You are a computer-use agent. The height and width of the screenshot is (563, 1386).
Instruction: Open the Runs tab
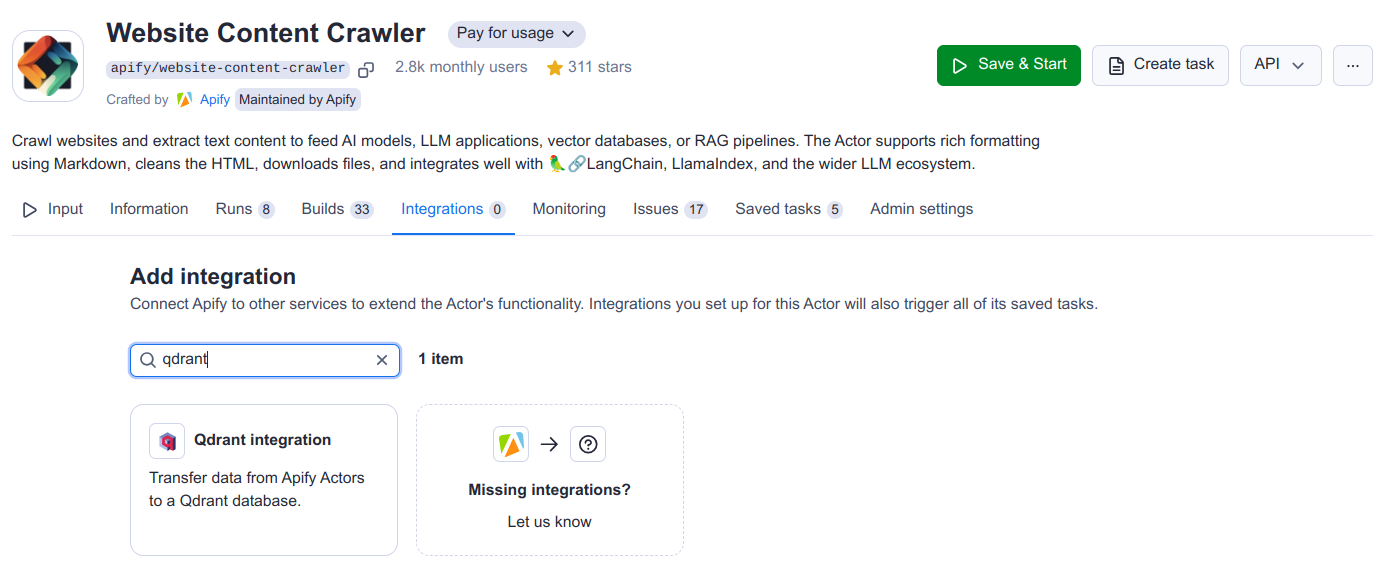pyautogui.click(x=244, y=209)
